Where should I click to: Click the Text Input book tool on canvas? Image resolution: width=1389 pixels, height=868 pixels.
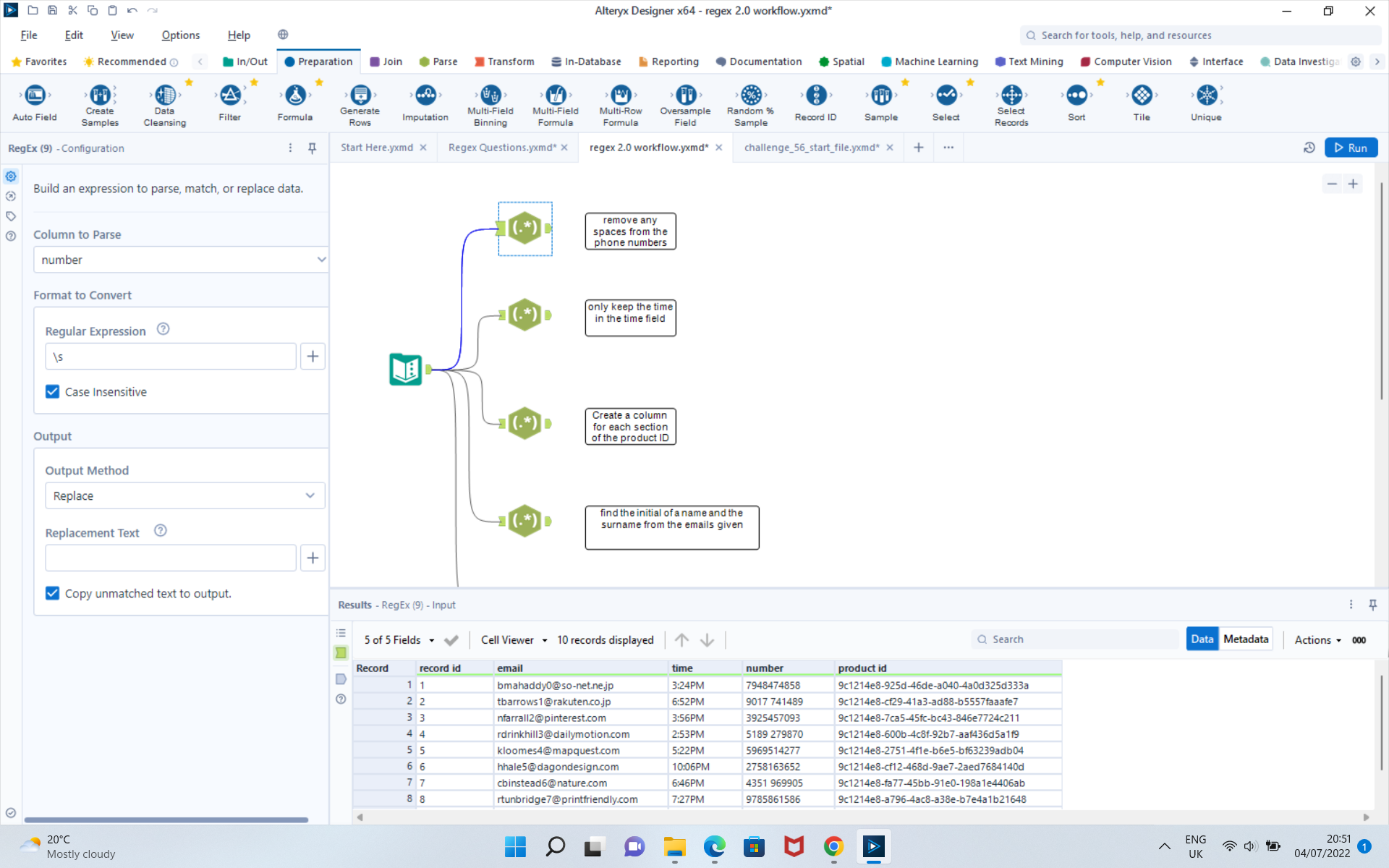(406, 370)
